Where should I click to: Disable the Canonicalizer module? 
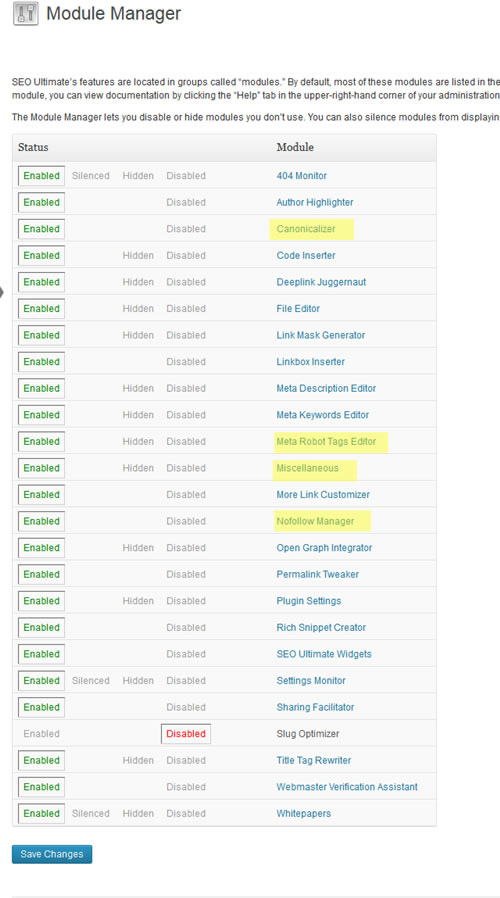click(x=186, y=229)
